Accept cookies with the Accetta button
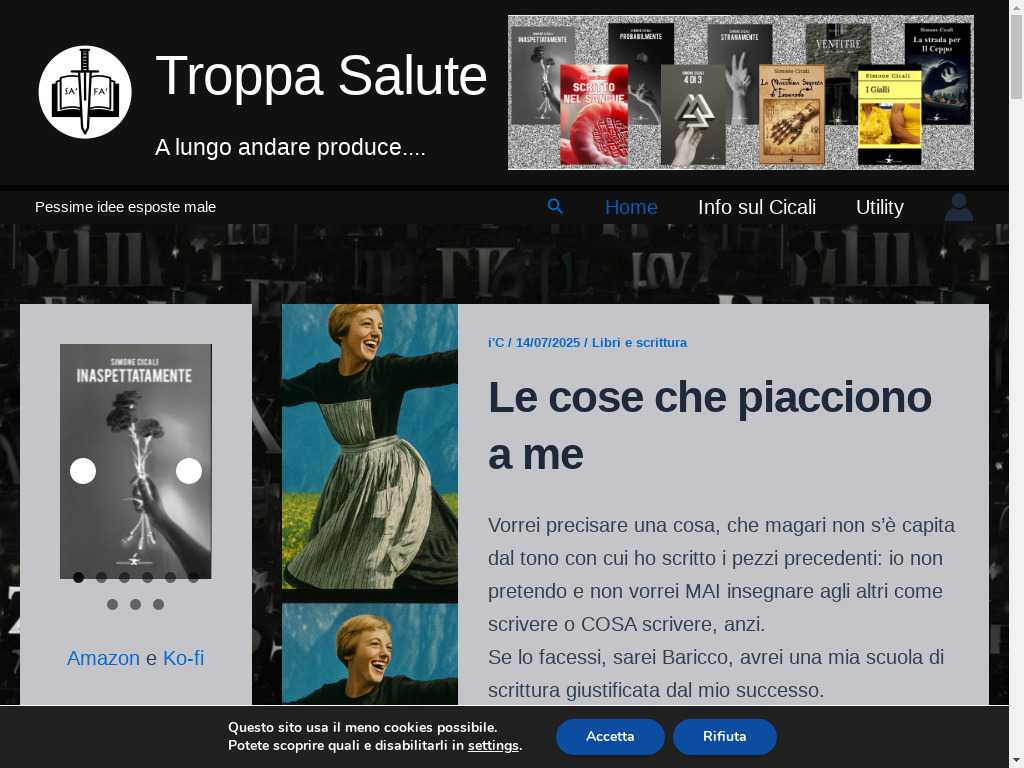Viewport: 1024px width, 768px height. 610,737
